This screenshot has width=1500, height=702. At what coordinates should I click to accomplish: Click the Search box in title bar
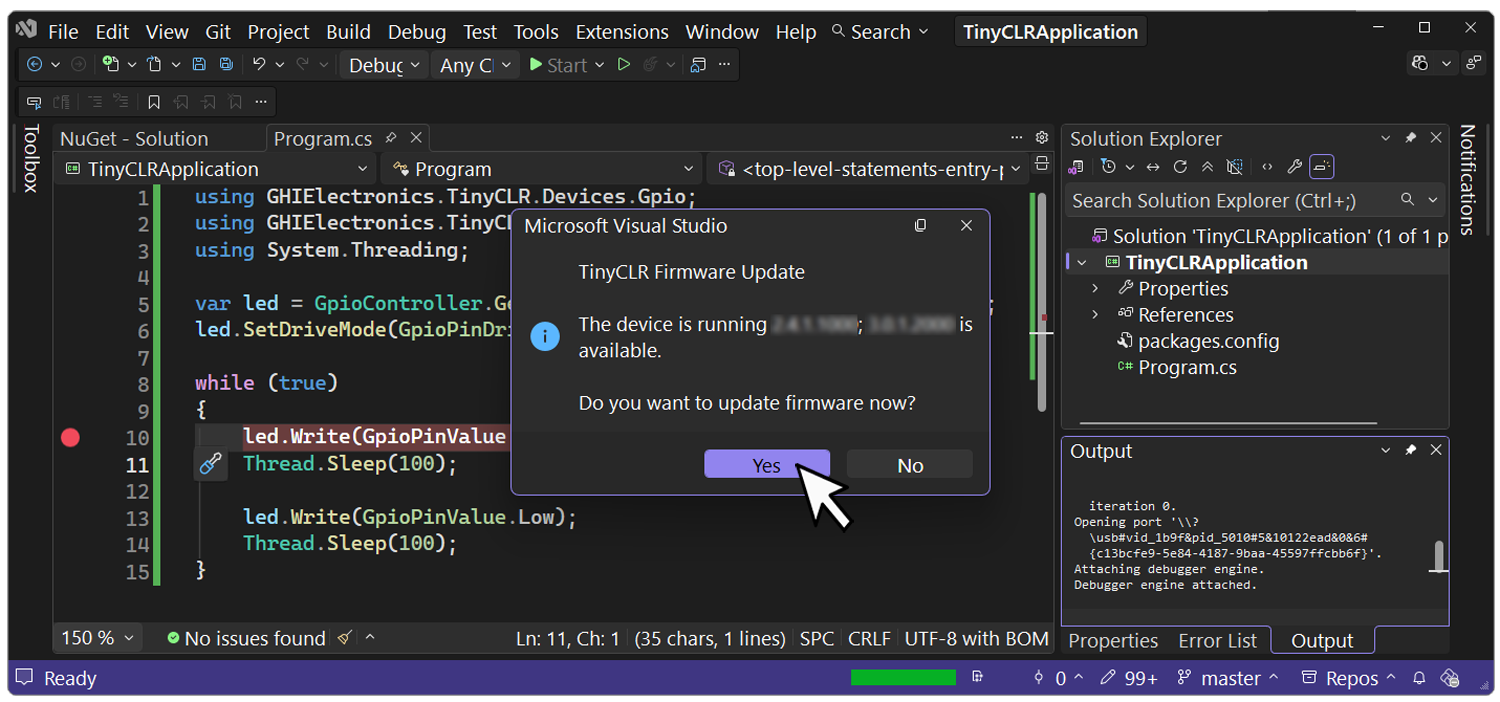pyautogui.click(x=880, y=32)
